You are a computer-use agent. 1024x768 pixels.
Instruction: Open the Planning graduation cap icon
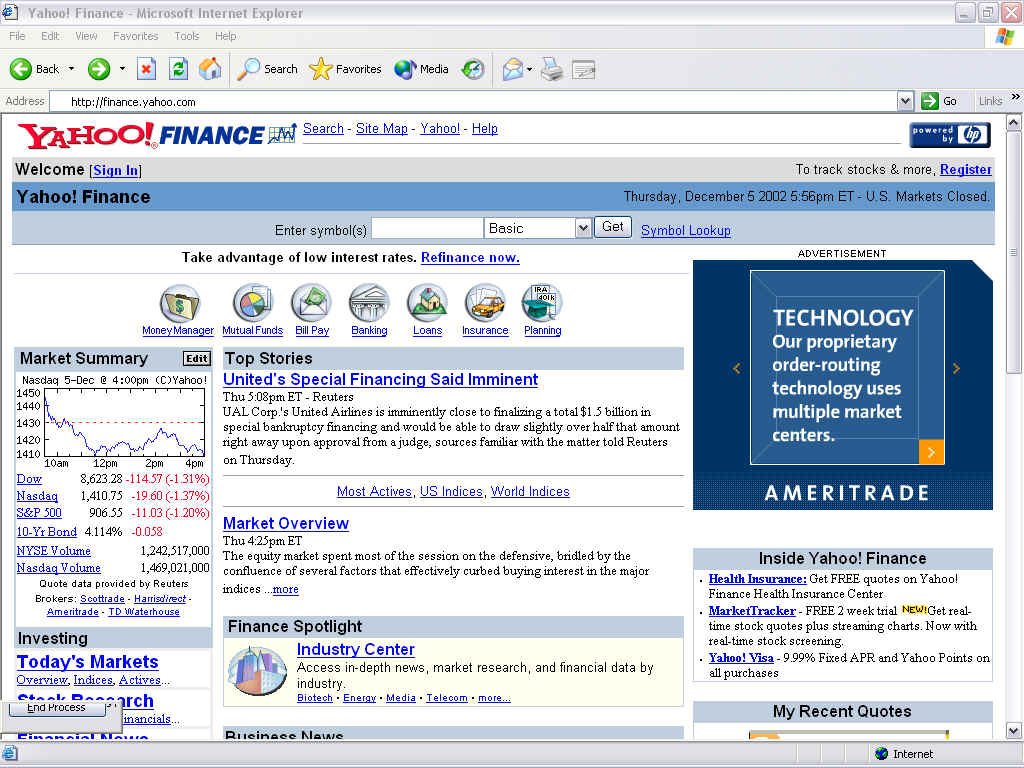click(542, 303)
